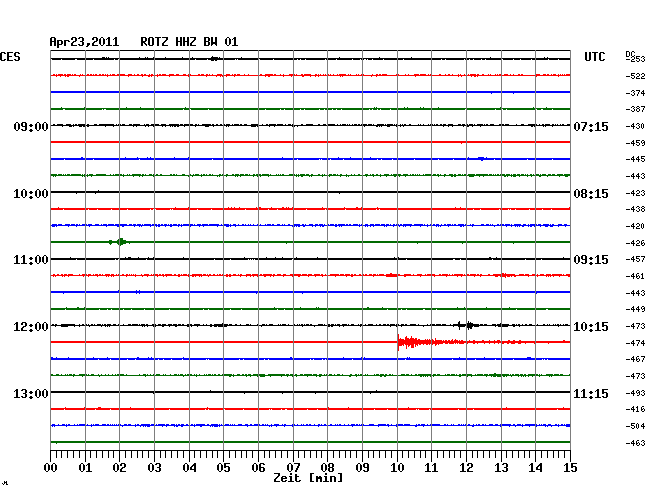Image resolution: width=650 pixels, height=494 pixels.
Task: Click the black burst near minute 12
Action: pyautogui.click(x=468, y=325)
